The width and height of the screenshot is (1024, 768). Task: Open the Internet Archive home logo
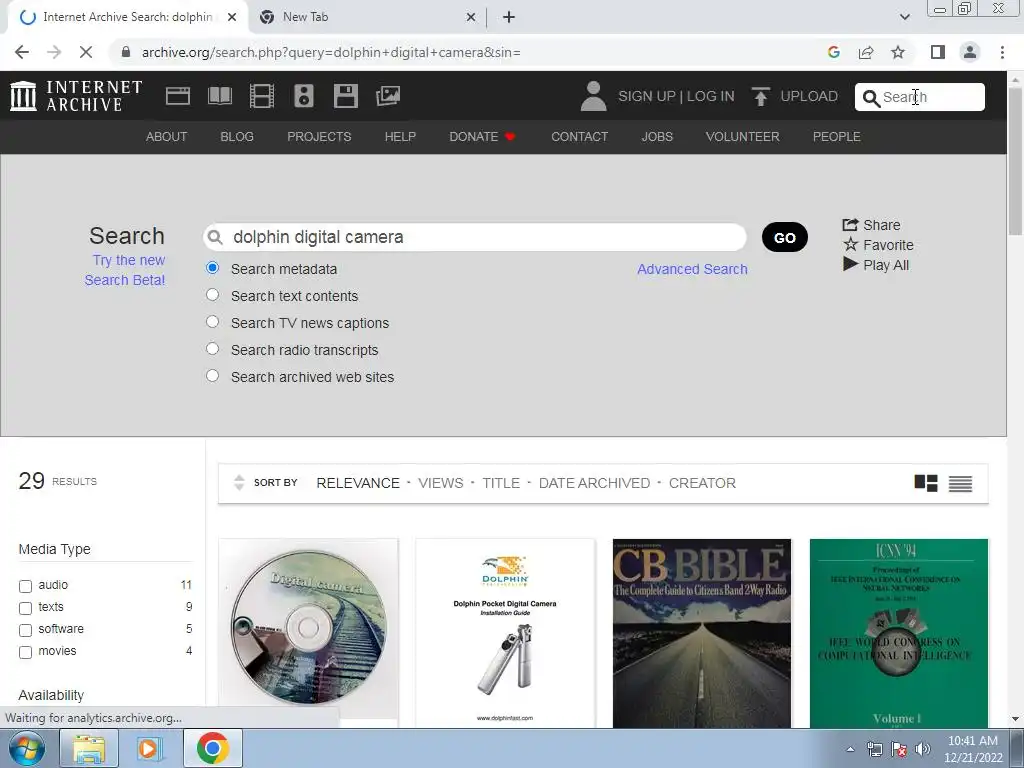[76, 96]
